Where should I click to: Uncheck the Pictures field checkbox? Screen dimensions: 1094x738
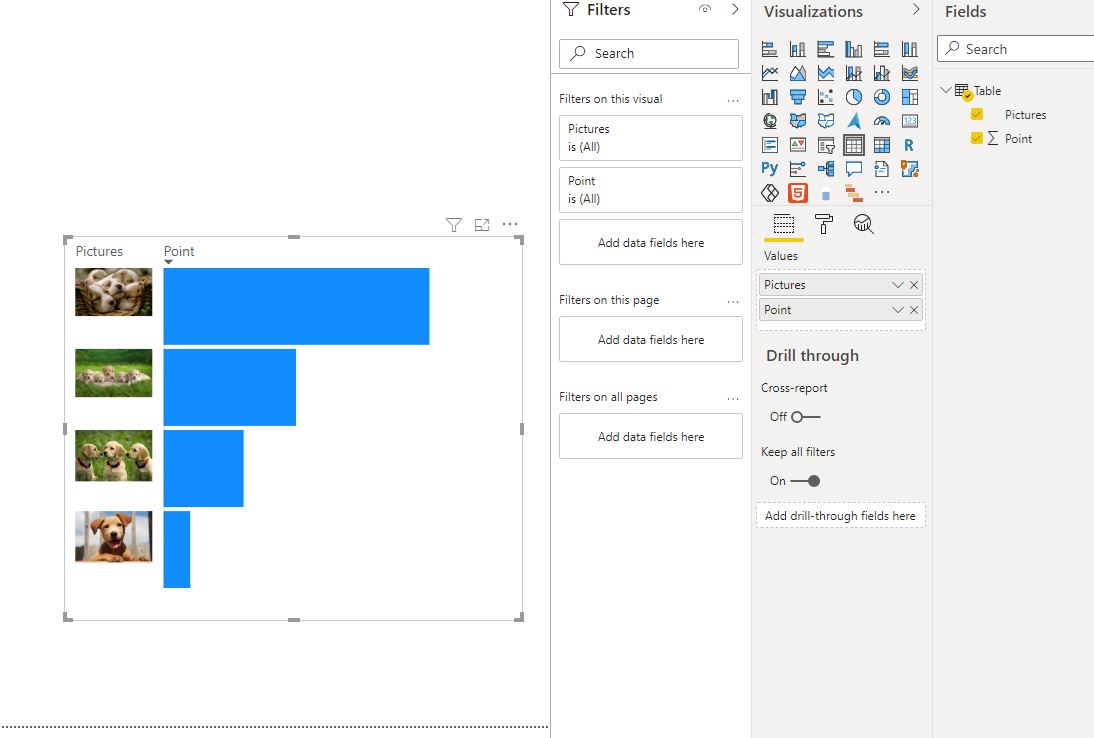[977, 114]
